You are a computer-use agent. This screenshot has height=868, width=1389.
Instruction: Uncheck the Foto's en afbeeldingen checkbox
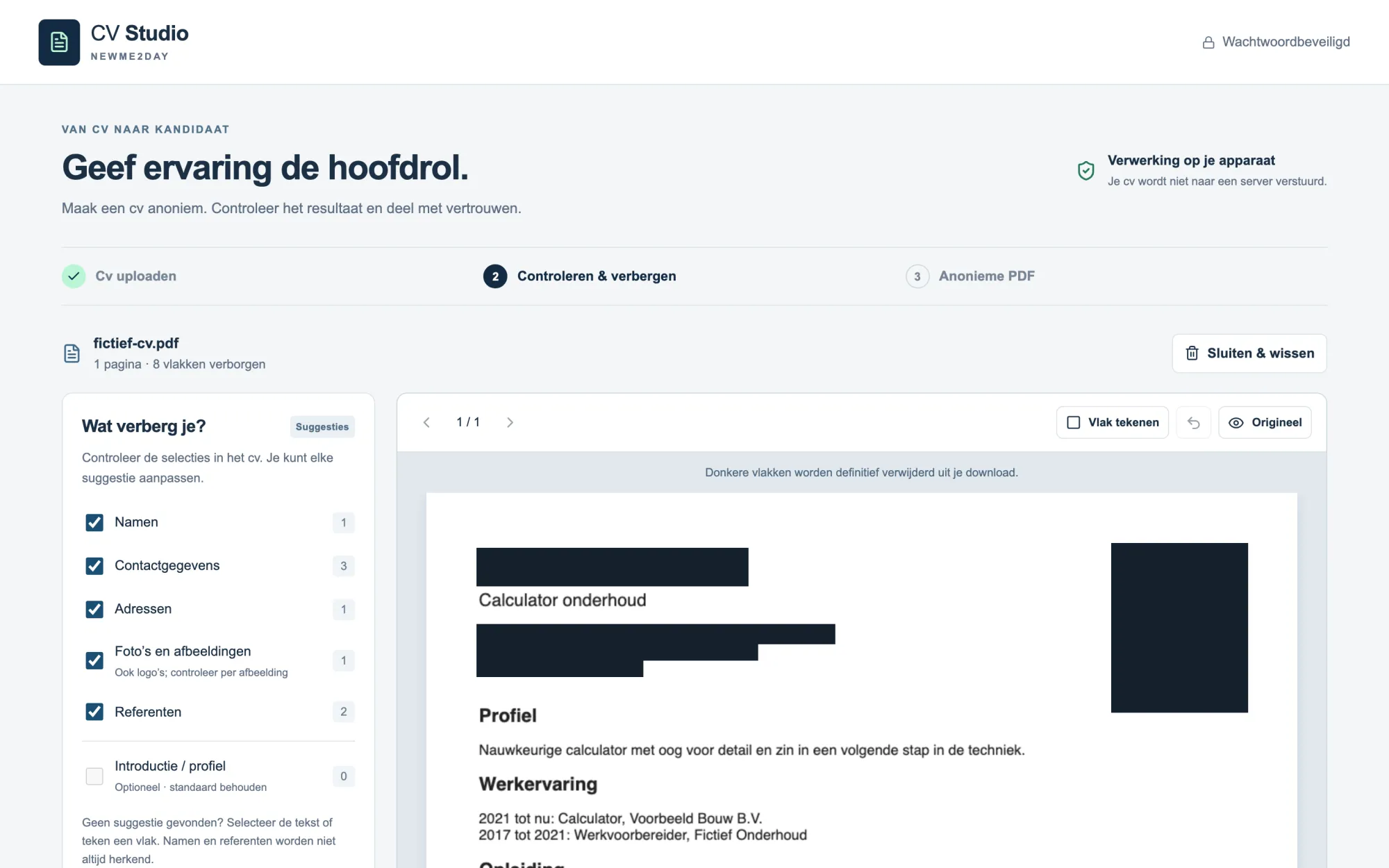click(x=94, y=660)
